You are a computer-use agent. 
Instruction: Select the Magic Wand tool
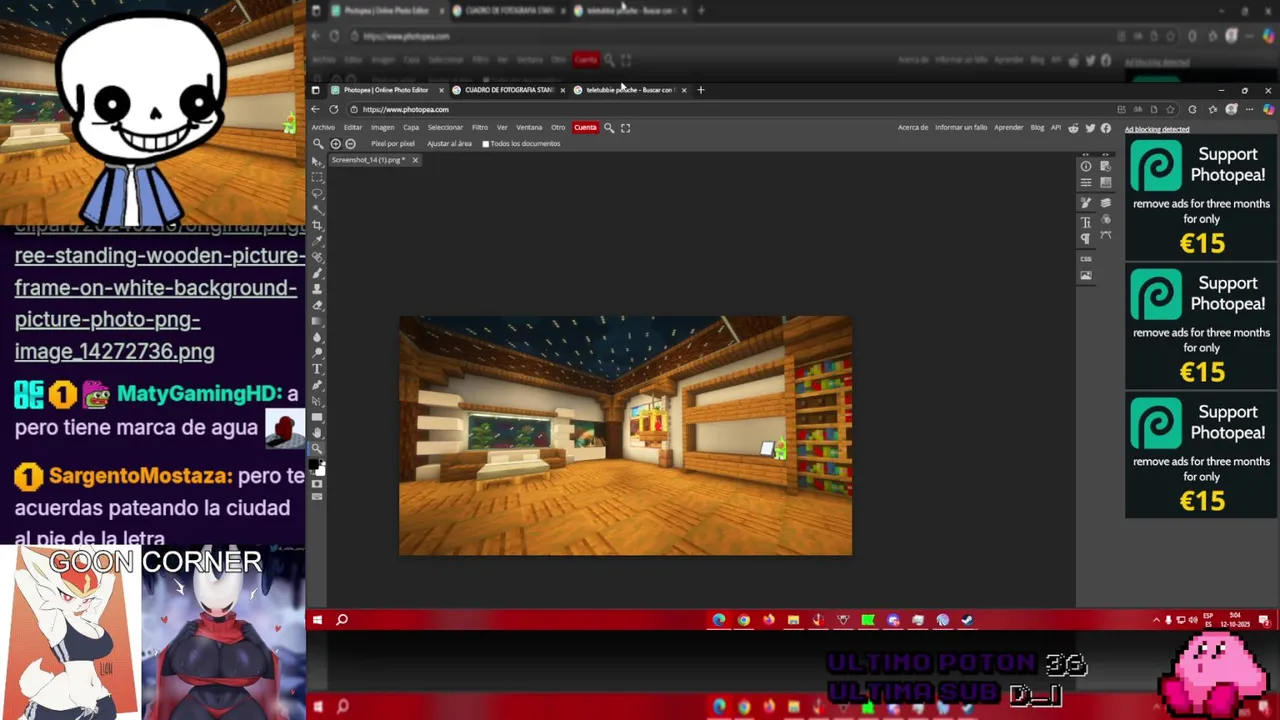tap(317, 209)
